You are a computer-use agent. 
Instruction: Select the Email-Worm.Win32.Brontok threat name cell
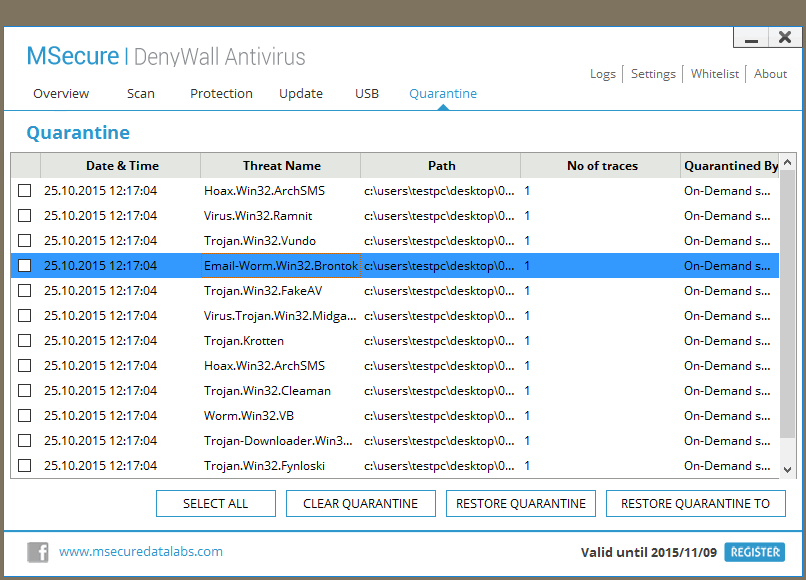(x=281, y=266)
